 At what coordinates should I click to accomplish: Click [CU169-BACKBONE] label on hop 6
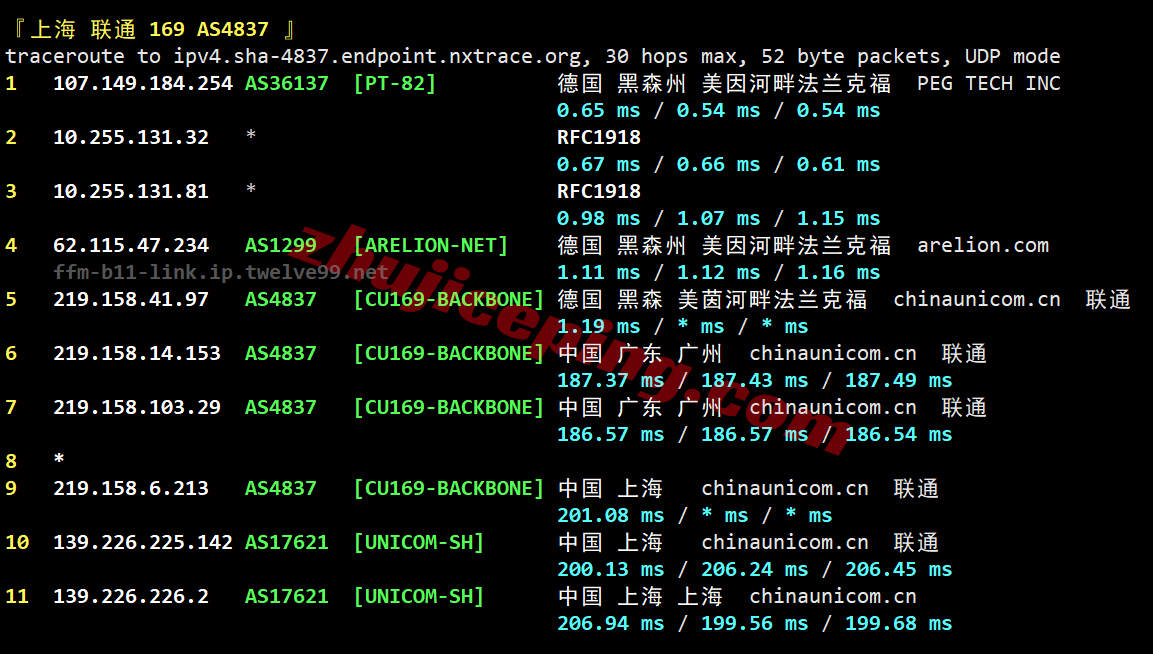(448, 352)
